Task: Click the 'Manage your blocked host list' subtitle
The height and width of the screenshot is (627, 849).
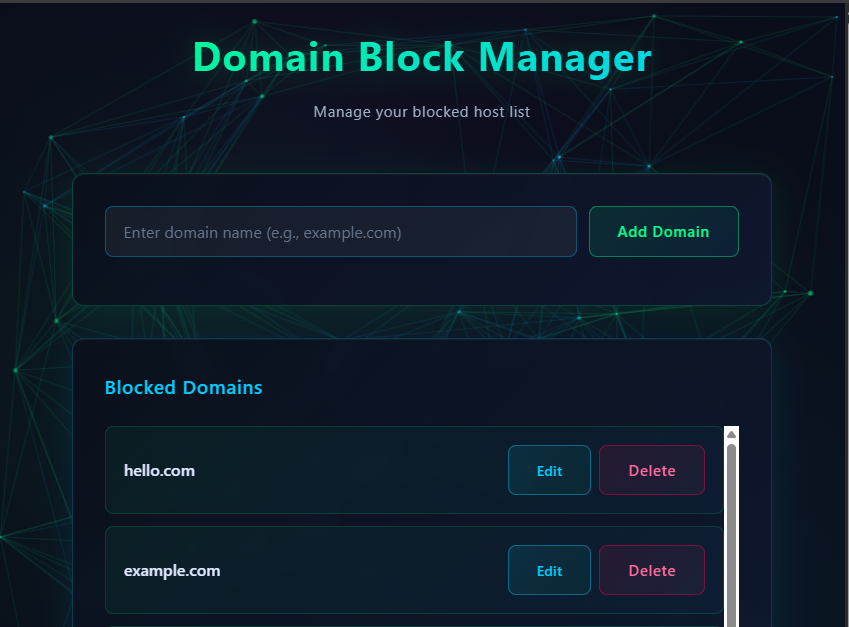Action: 421,112
